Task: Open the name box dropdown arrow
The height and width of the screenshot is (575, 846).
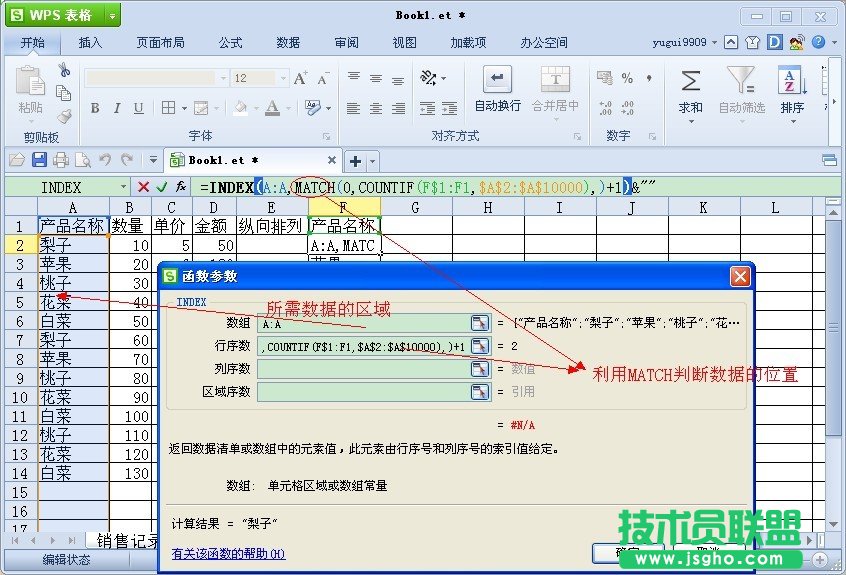Action: pos(124,187)
